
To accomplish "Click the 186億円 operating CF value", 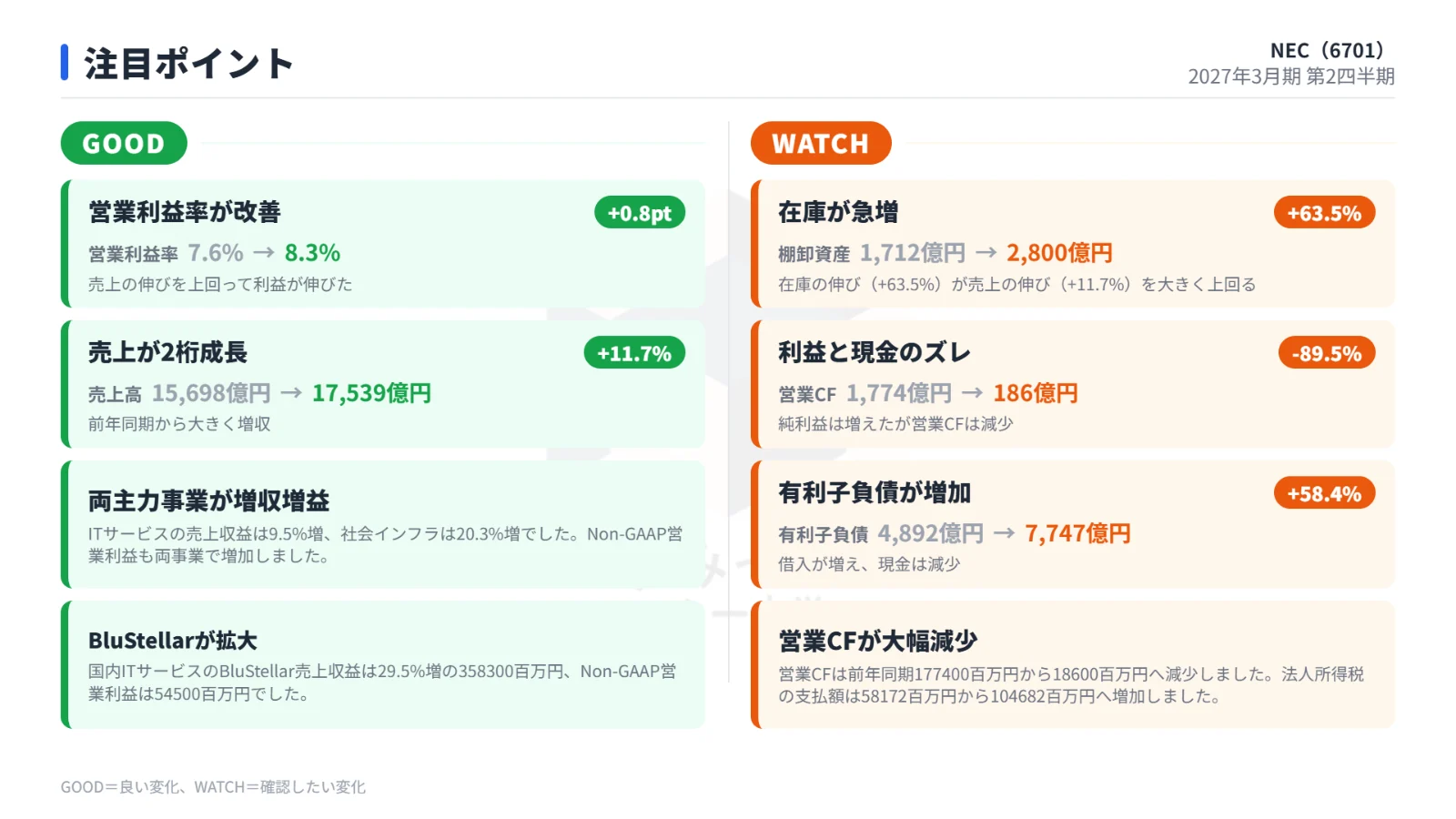I will [x=1036, y=393].
